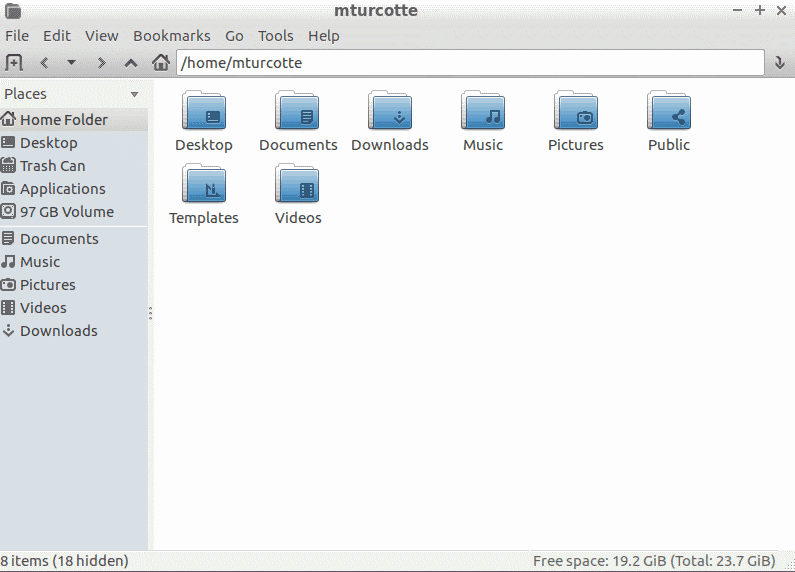Select Desktop in the Places sidebar

tap(74, 143)
